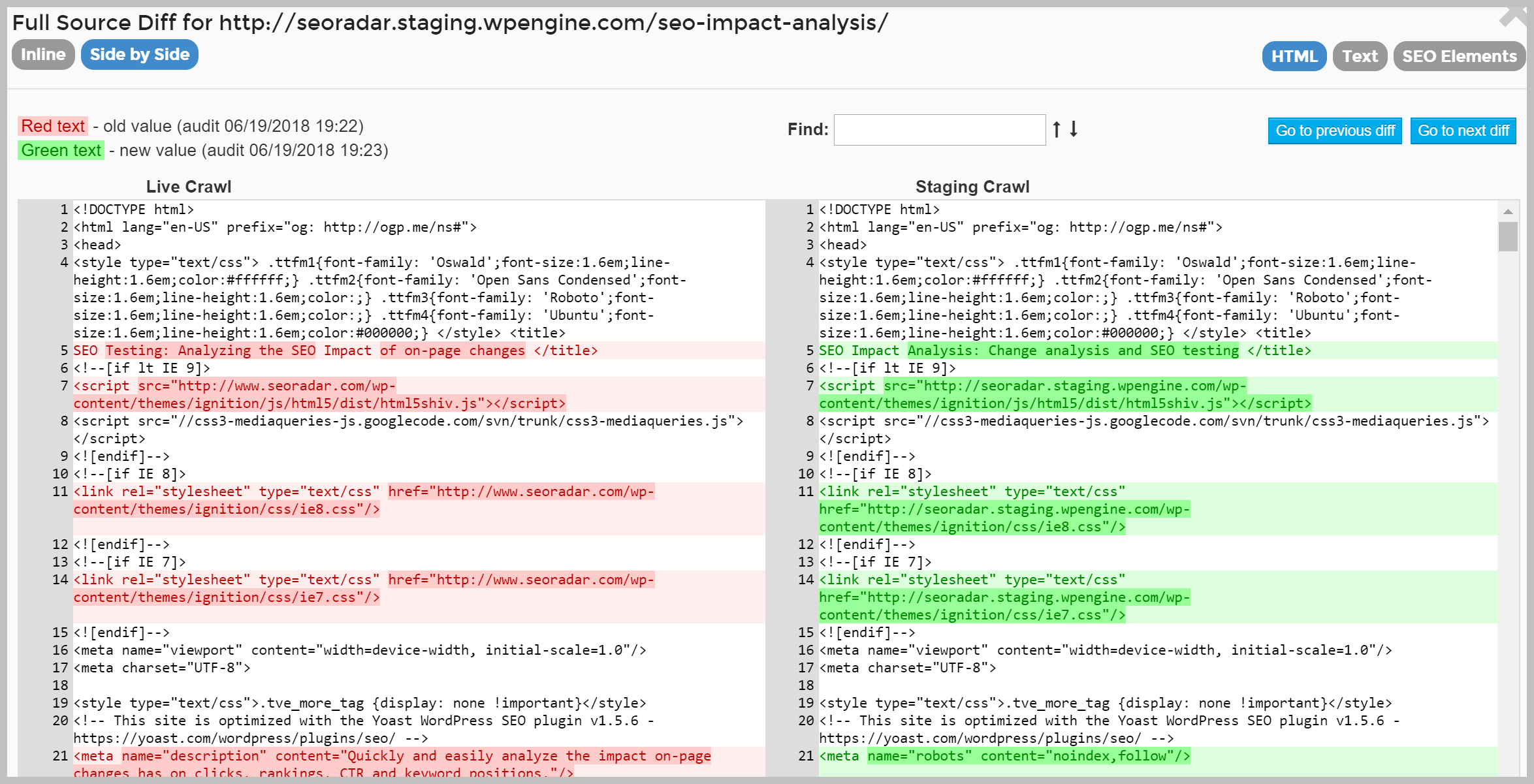
Task: Click Live Crawl line 19 tve_more_tag style
Action: point(360,703)
